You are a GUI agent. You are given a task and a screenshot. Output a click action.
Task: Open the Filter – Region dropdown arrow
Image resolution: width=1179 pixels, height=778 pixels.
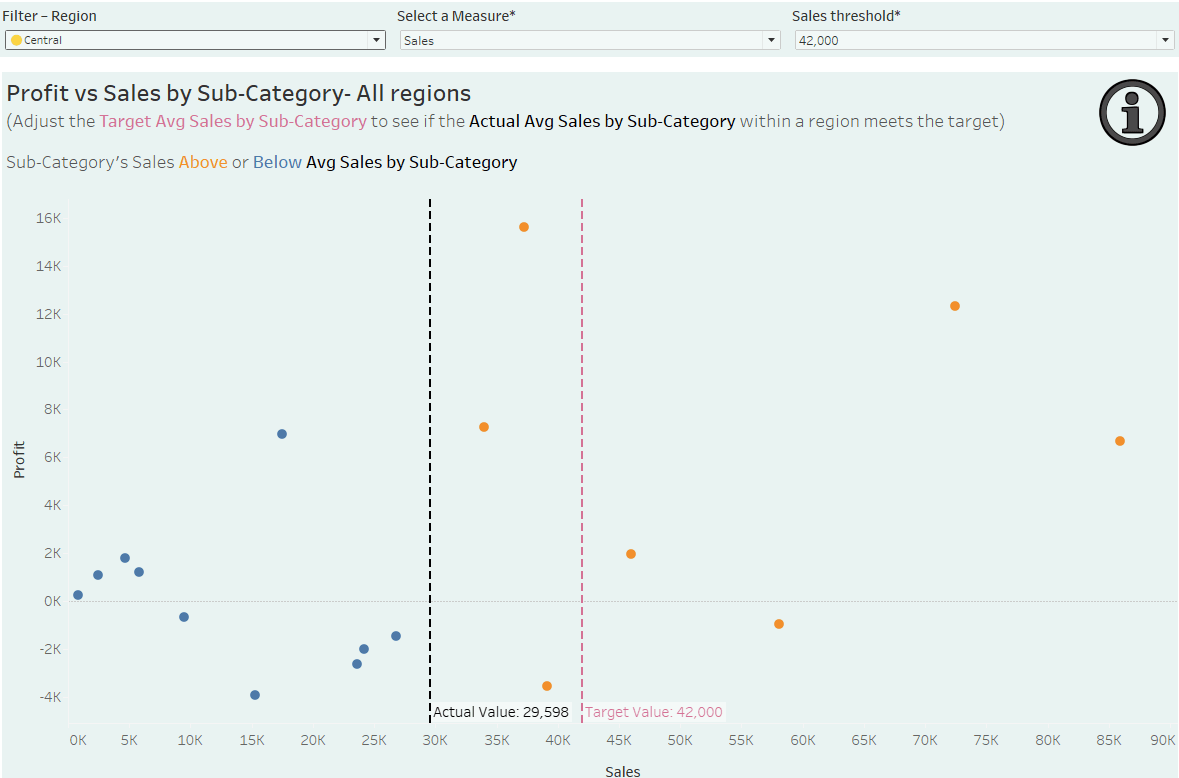(377, 40)
